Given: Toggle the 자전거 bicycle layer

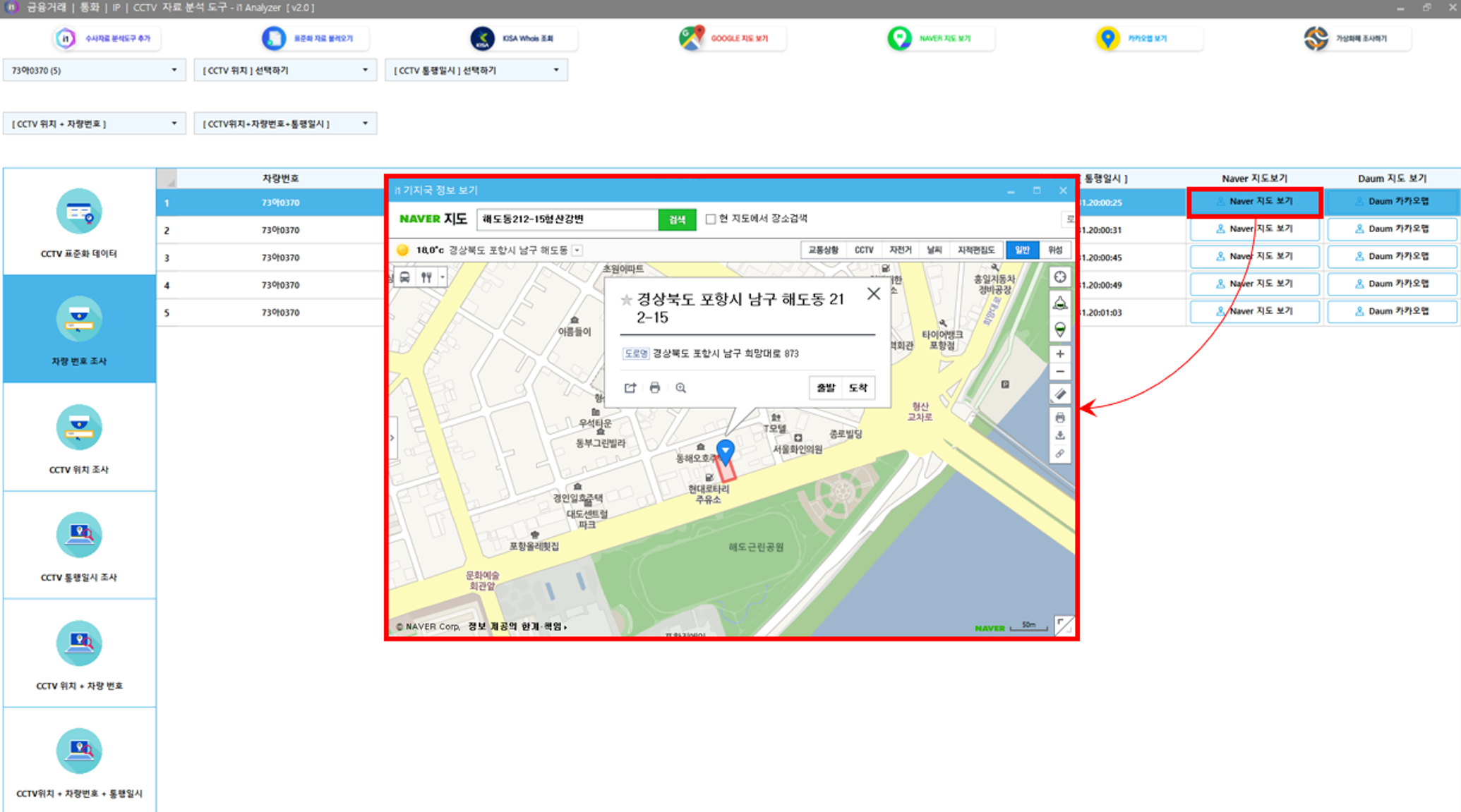Looking at the screenshot, I should point(901,250).
